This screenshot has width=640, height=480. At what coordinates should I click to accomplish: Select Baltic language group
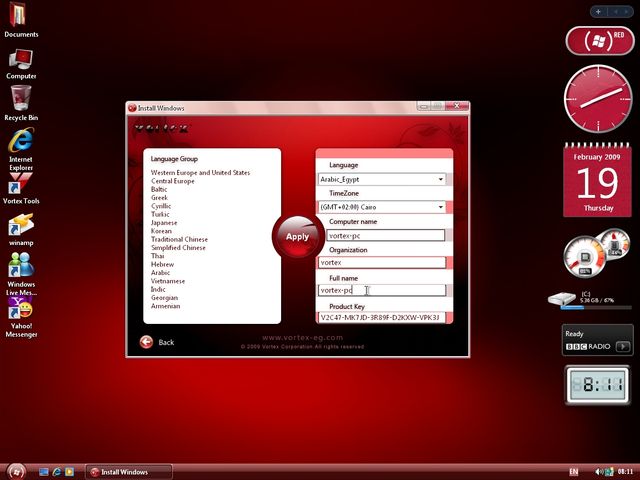pyautogui.click(x=159, y=189)
